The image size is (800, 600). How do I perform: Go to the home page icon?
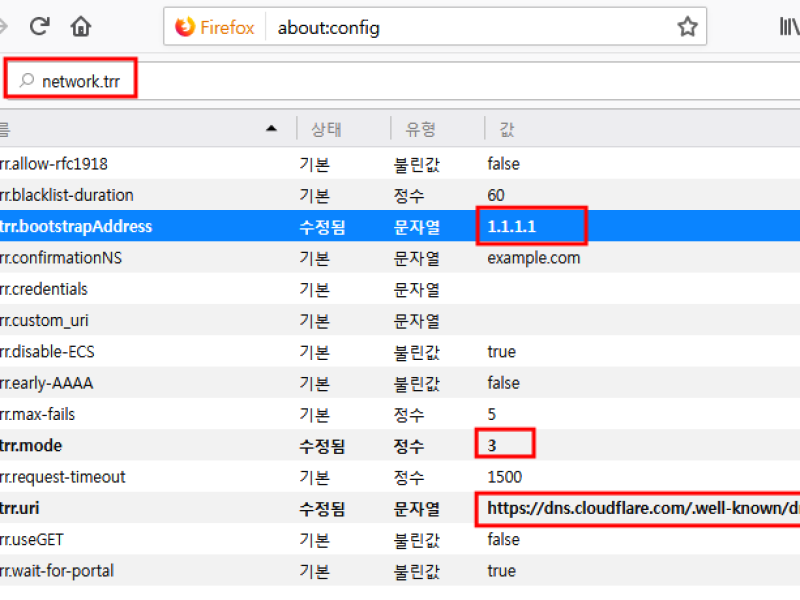[81, 26]
